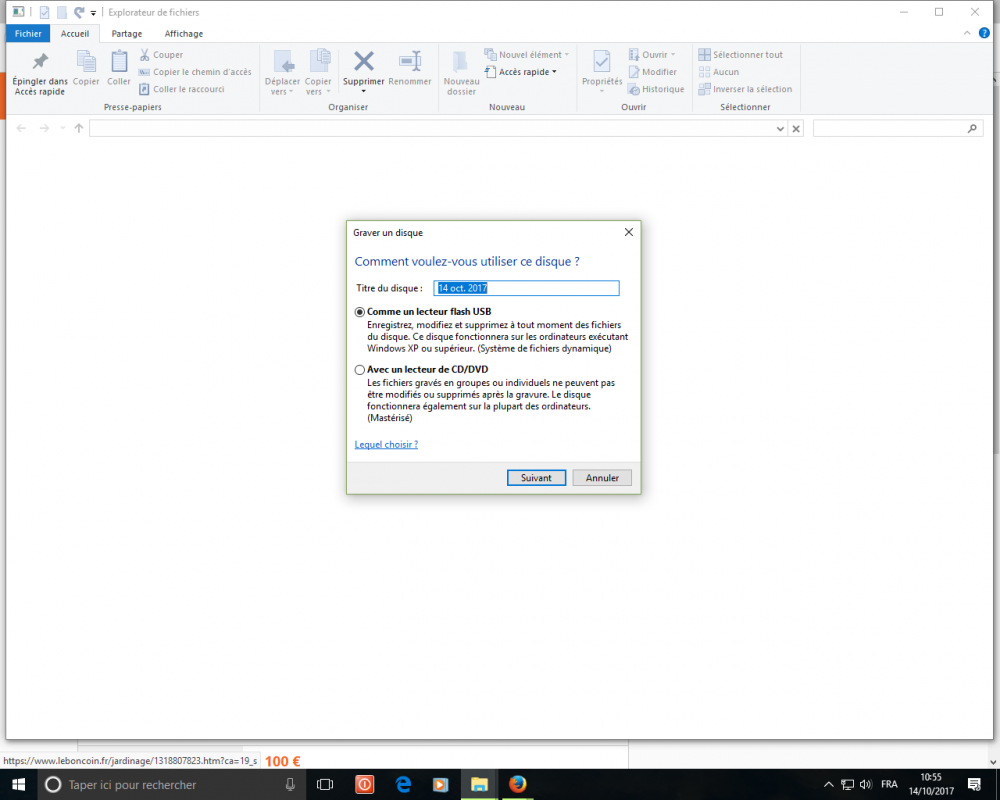Close the Graver un disque dialog
Image resolution: width=1000 pixels, height=800 pixels.
(629, 232)
